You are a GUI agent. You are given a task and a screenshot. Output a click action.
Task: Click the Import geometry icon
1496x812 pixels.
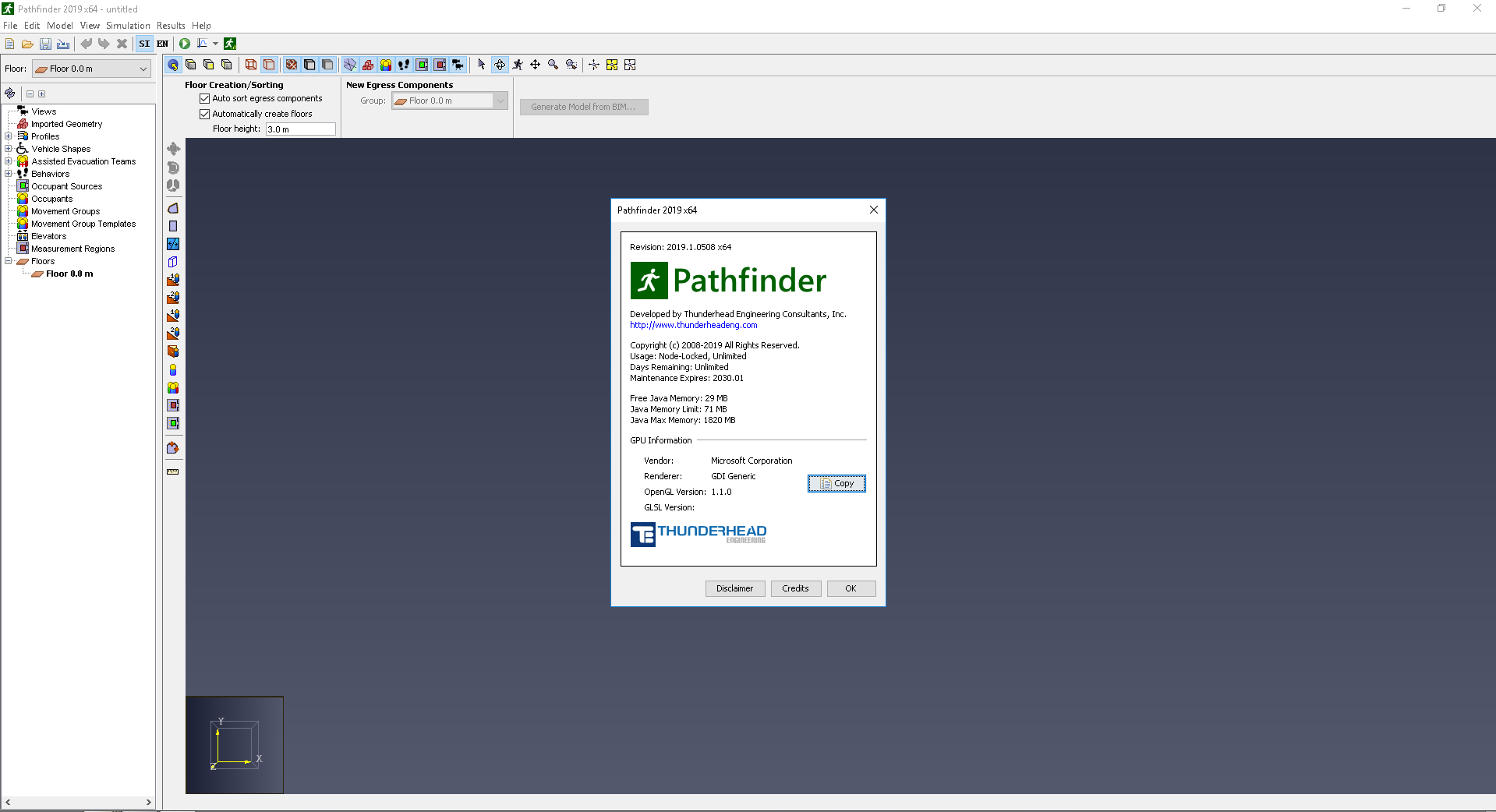pyautogui.click(x=63, y=44)
